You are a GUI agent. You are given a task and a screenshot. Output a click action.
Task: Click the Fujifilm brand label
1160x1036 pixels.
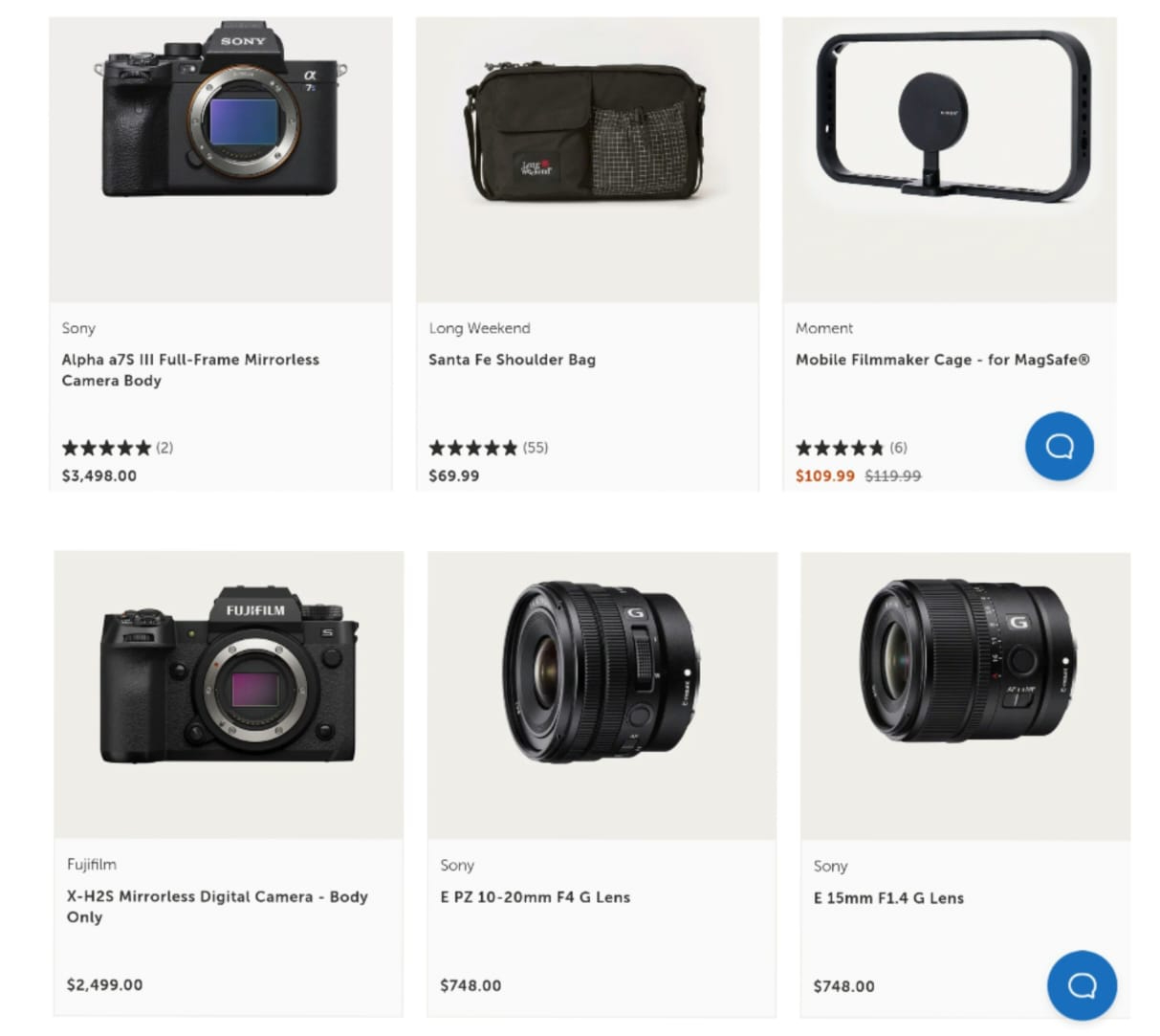pyautogui.click(x=91, y=864)
